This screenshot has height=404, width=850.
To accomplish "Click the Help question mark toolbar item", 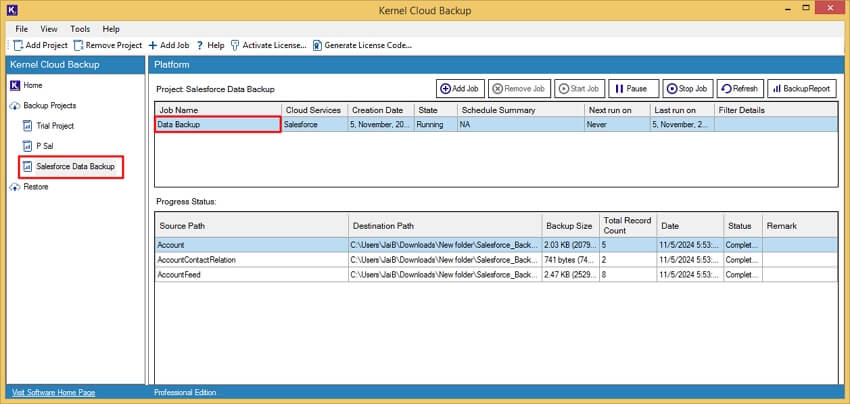I will 210,46.
